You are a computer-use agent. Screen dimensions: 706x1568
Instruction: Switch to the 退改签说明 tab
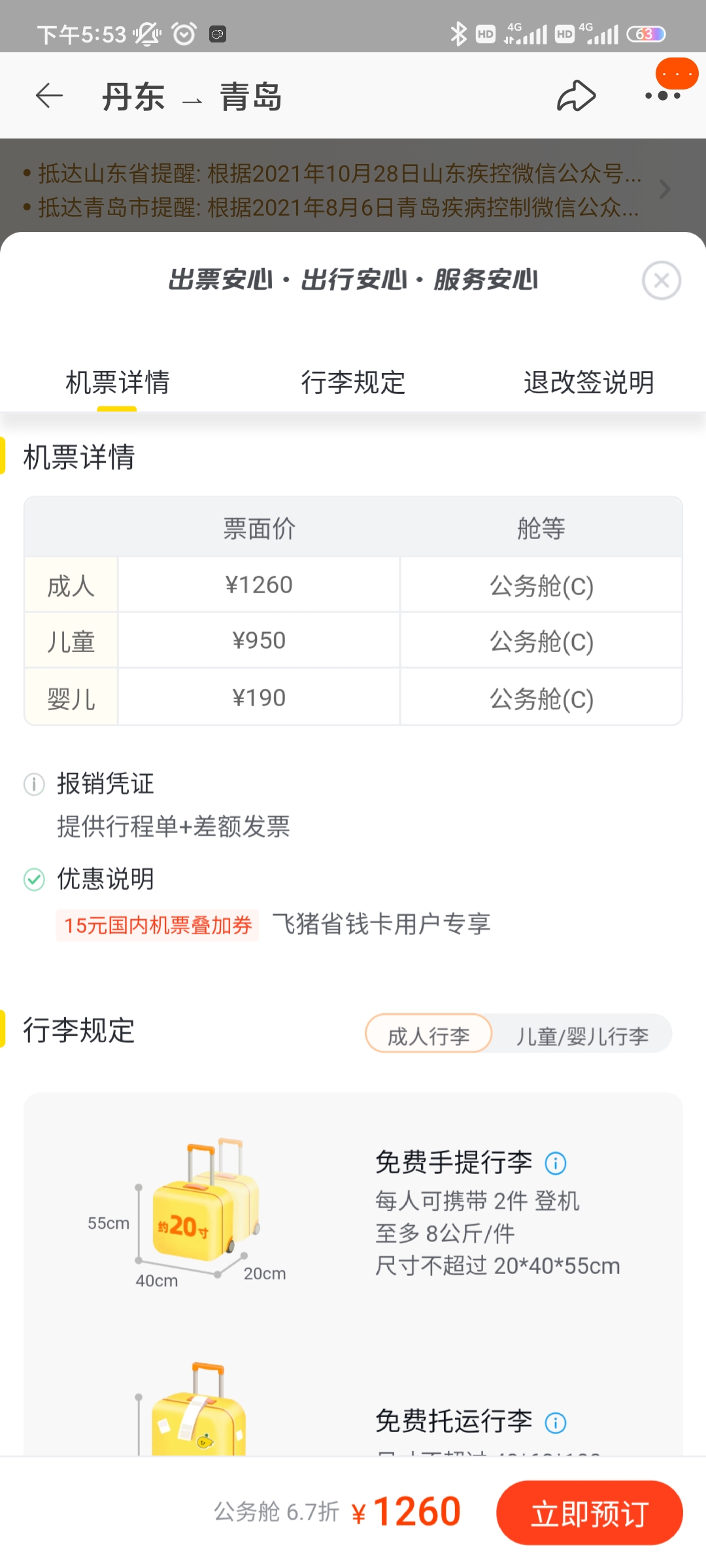tap(589, 382)
